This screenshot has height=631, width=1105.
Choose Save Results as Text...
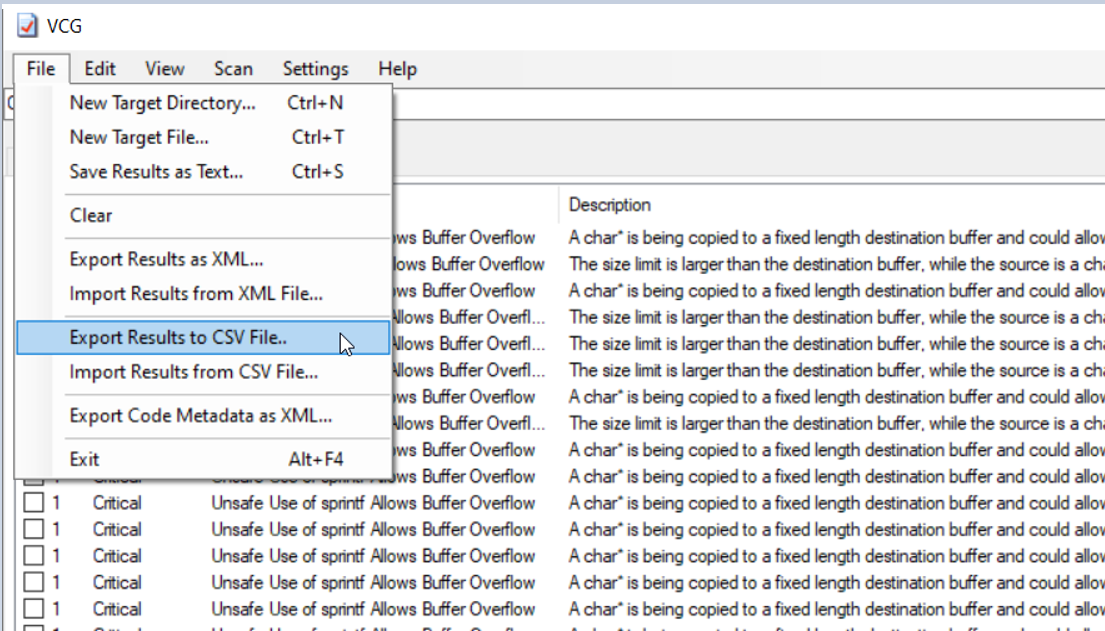(x=203, y=172)
